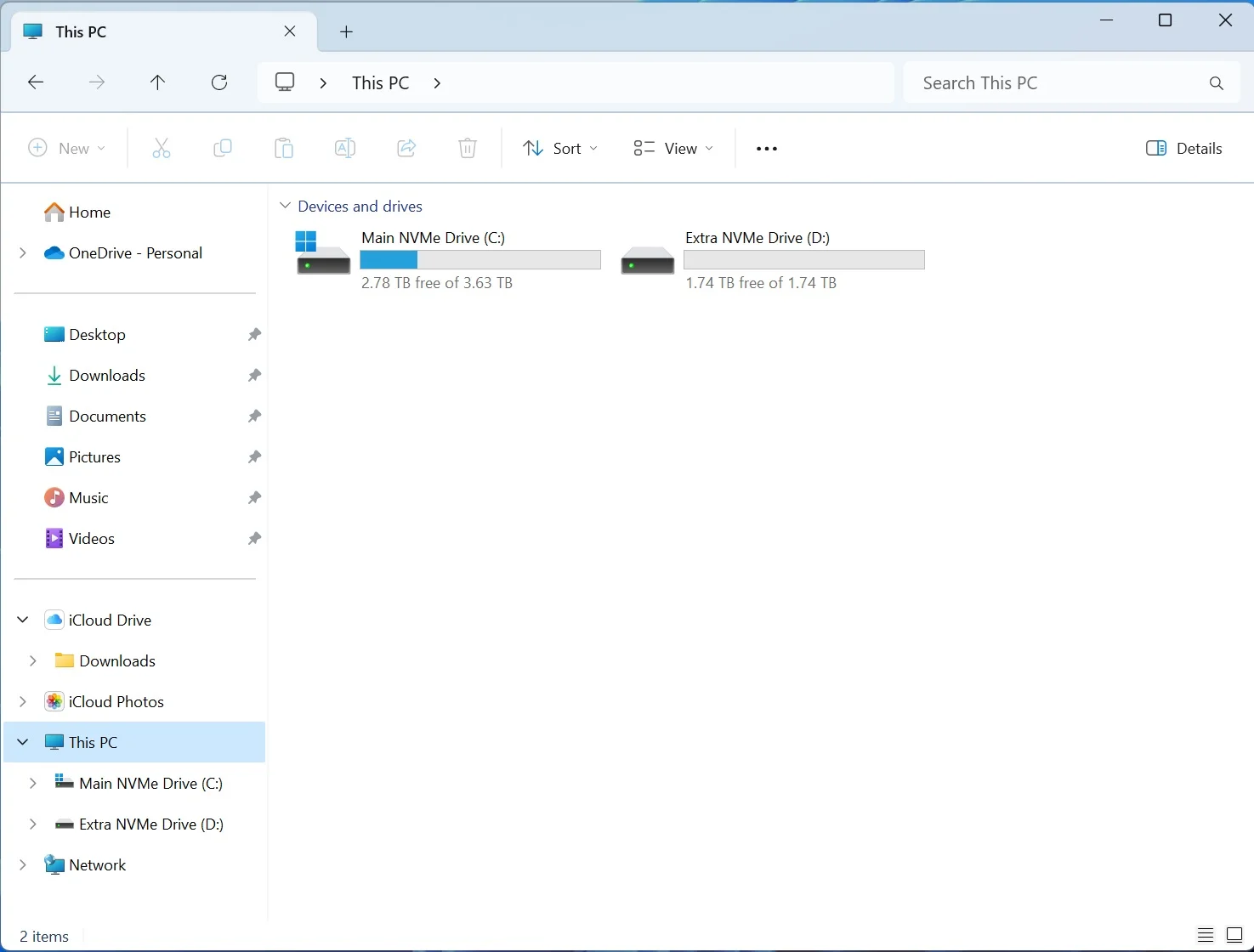The image size is (1254, 952).
Task: Toggle the Details pane
Action: coord(1184,149)
